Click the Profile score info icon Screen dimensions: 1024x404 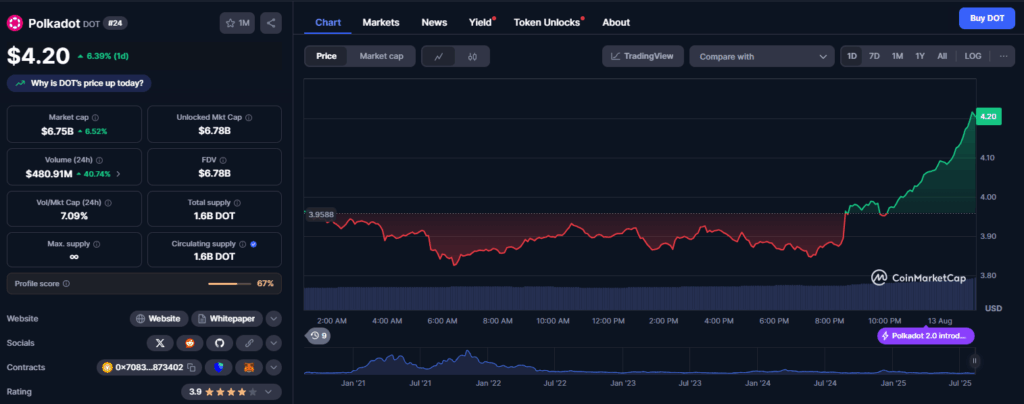(x=66, y=284)
